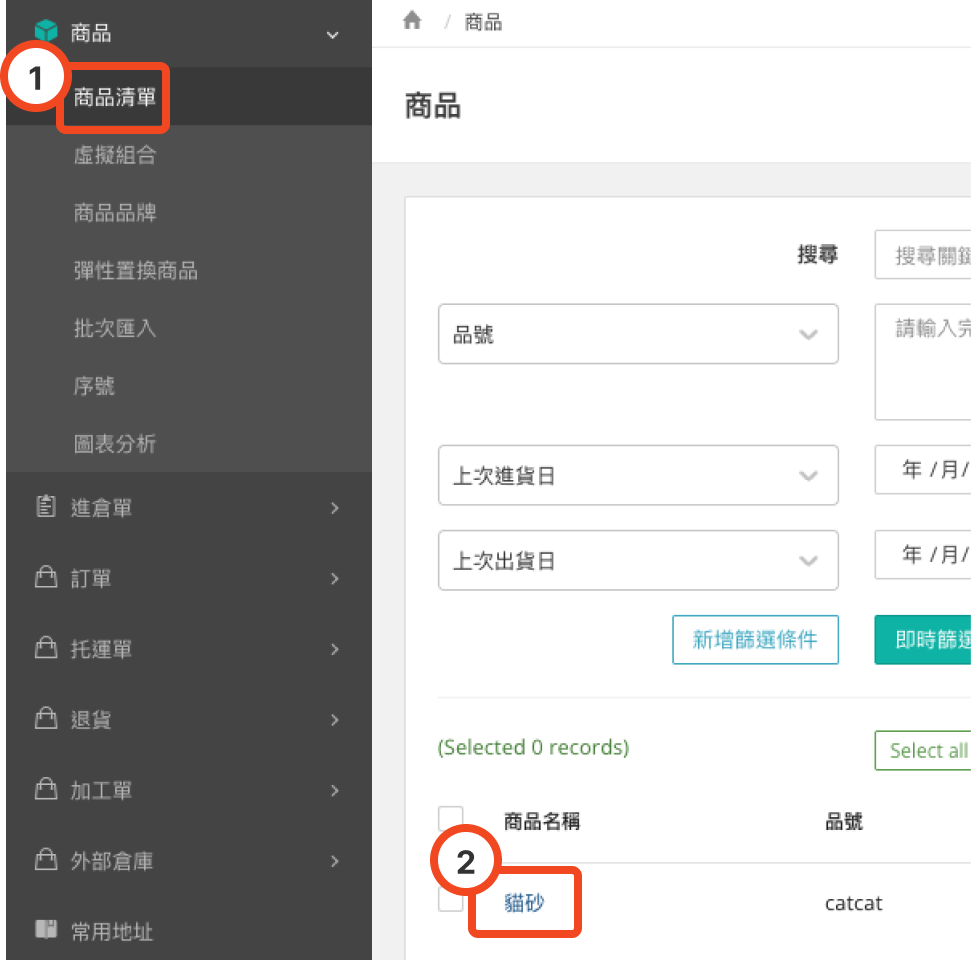
Task: Open 商品清單 in the sidebar
Action: [x=114, y=98]
